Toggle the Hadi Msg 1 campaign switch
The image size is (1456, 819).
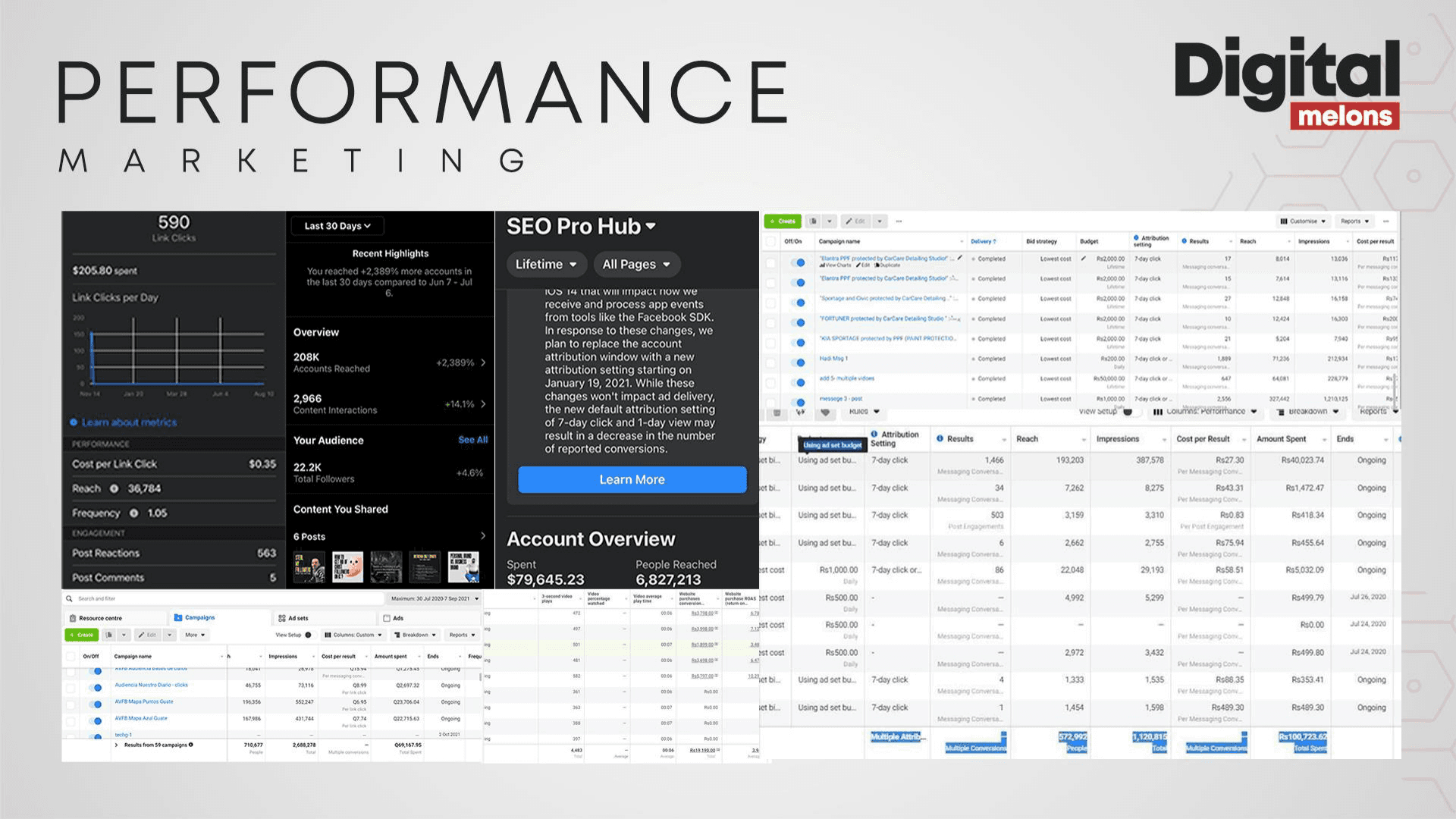tap(799, 362)
